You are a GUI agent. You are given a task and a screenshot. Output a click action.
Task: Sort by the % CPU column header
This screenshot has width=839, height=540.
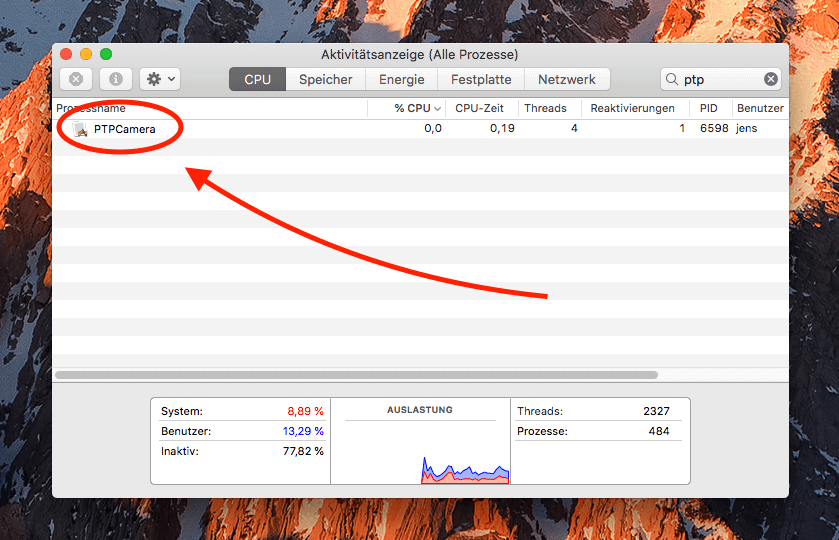[x=407, y=108]
